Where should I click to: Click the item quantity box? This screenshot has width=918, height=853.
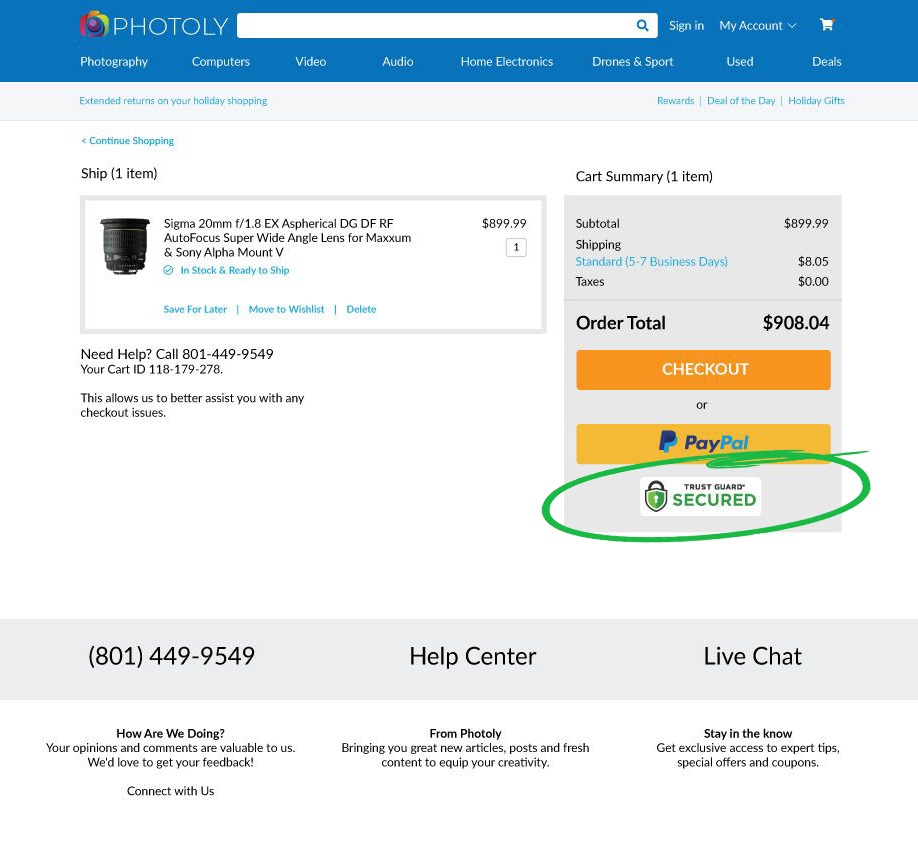(x=516, y=247)
